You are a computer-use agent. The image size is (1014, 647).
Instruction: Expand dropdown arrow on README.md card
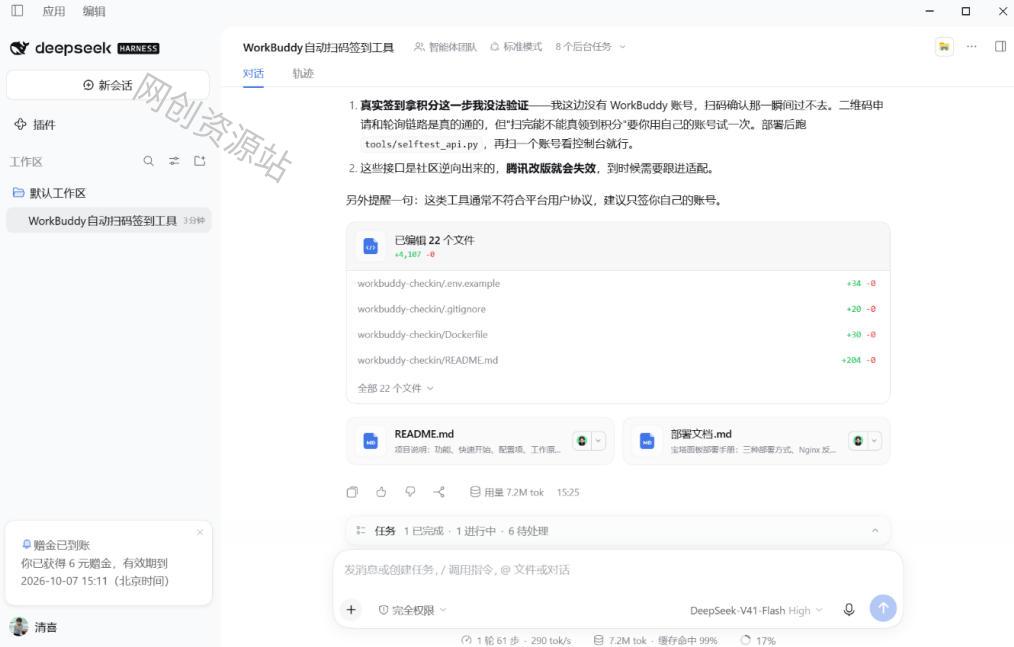[x=598, y=441]
